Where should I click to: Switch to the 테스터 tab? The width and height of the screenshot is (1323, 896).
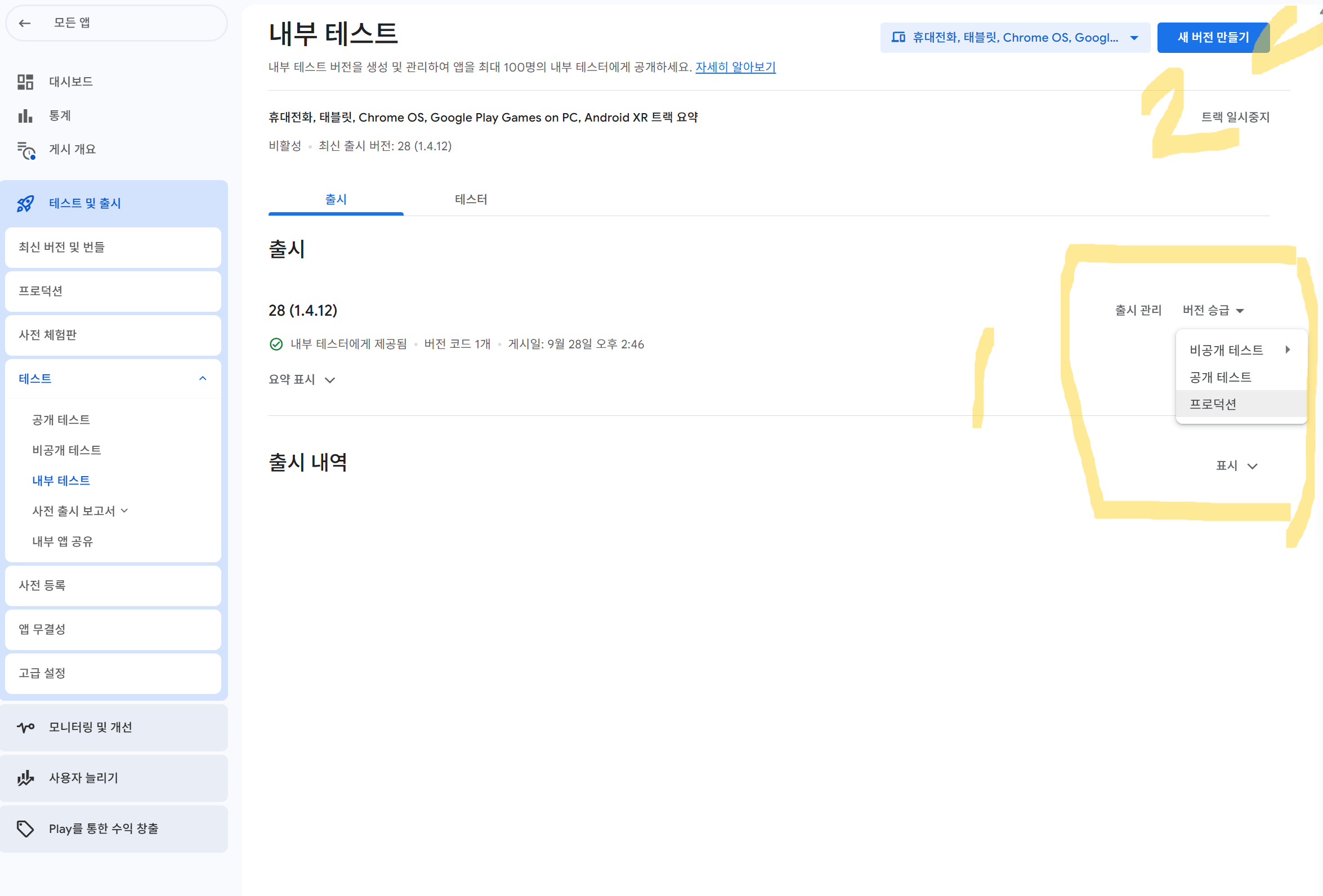(471, 199)
